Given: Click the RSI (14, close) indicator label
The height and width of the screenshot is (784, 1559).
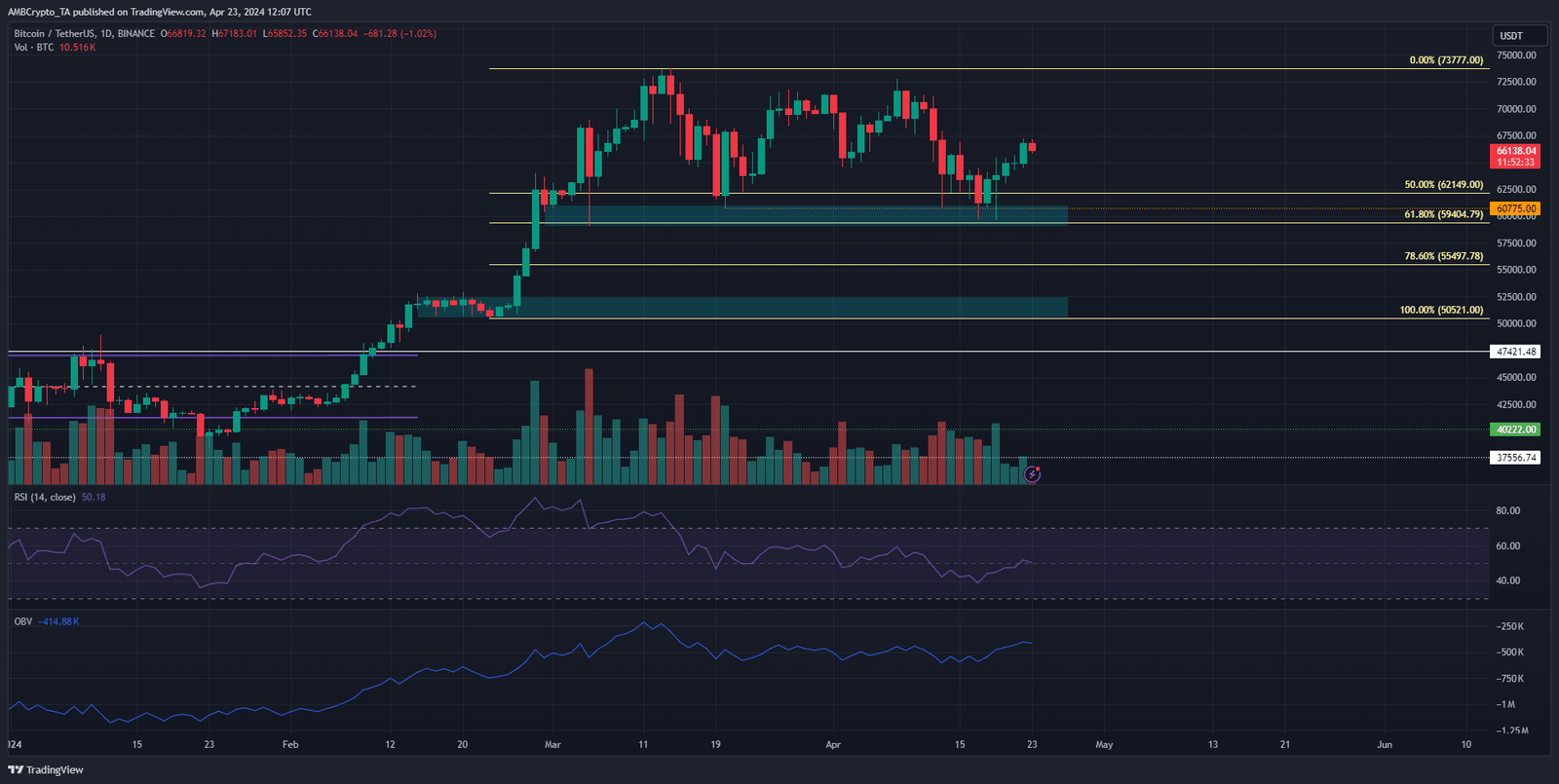Looking at the screenshot, I should click(x=45, y=498).
